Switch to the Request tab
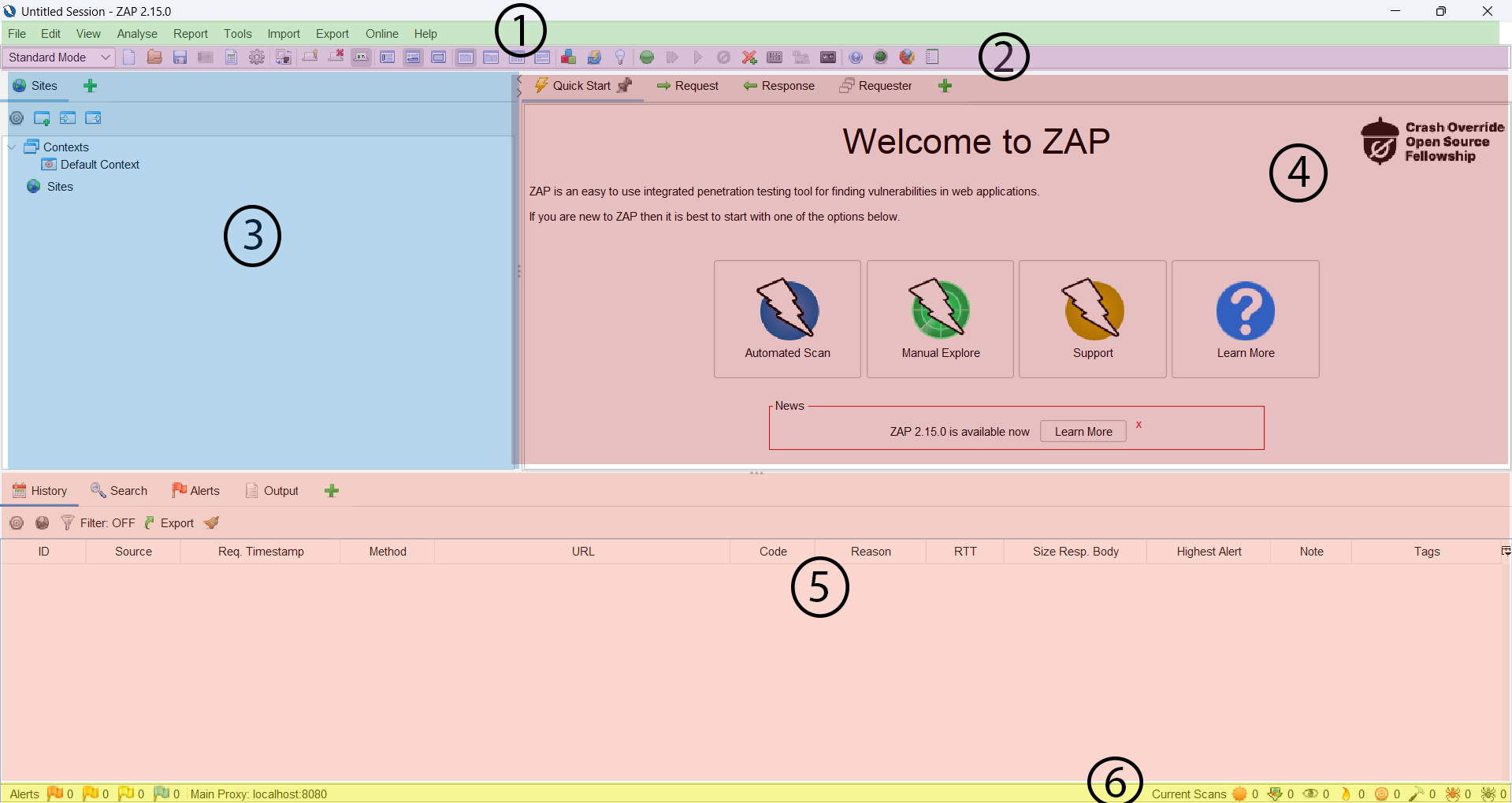 click(687, 86)
